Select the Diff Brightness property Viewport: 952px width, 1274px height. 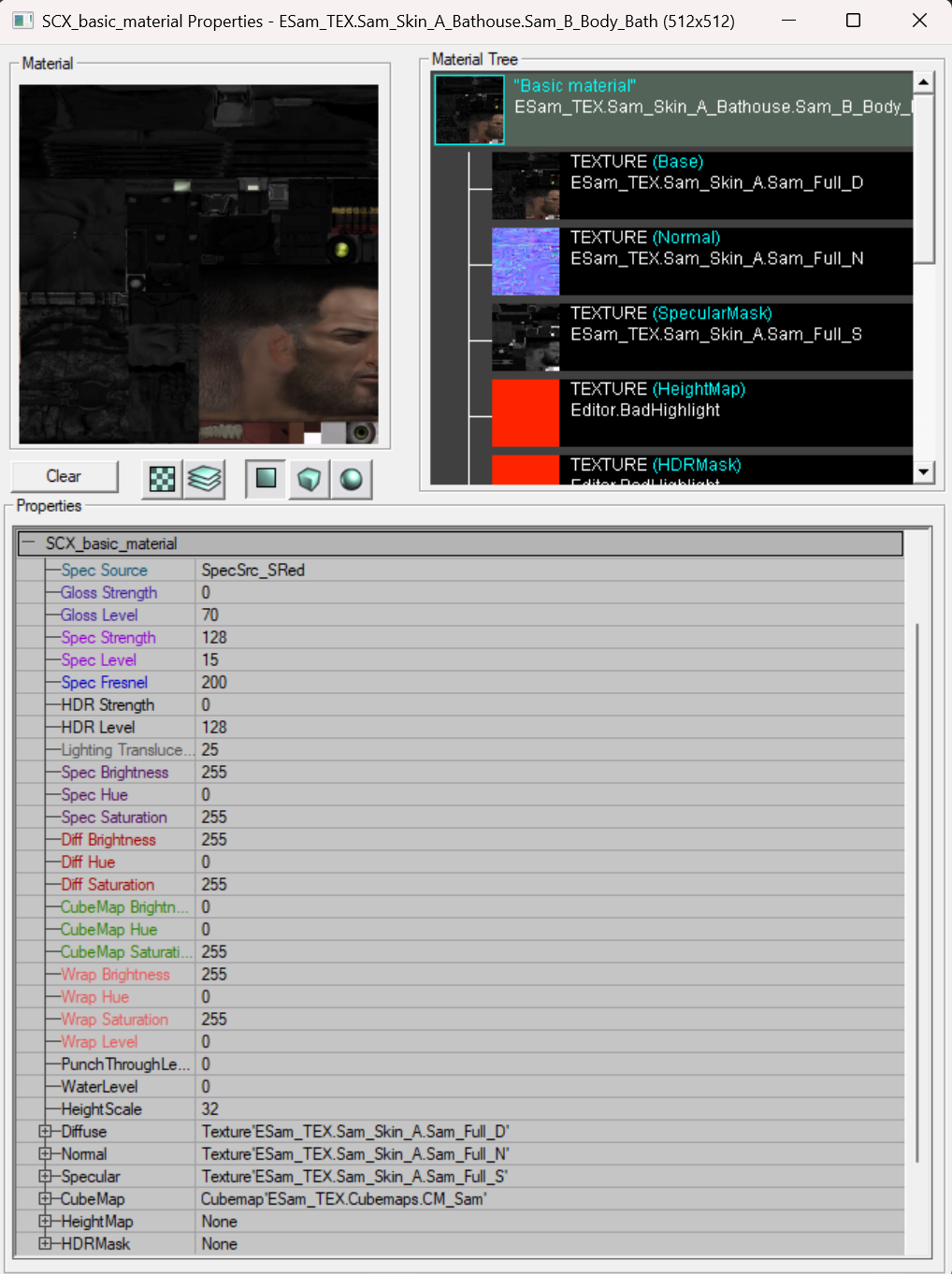click(x=108, y=839)
